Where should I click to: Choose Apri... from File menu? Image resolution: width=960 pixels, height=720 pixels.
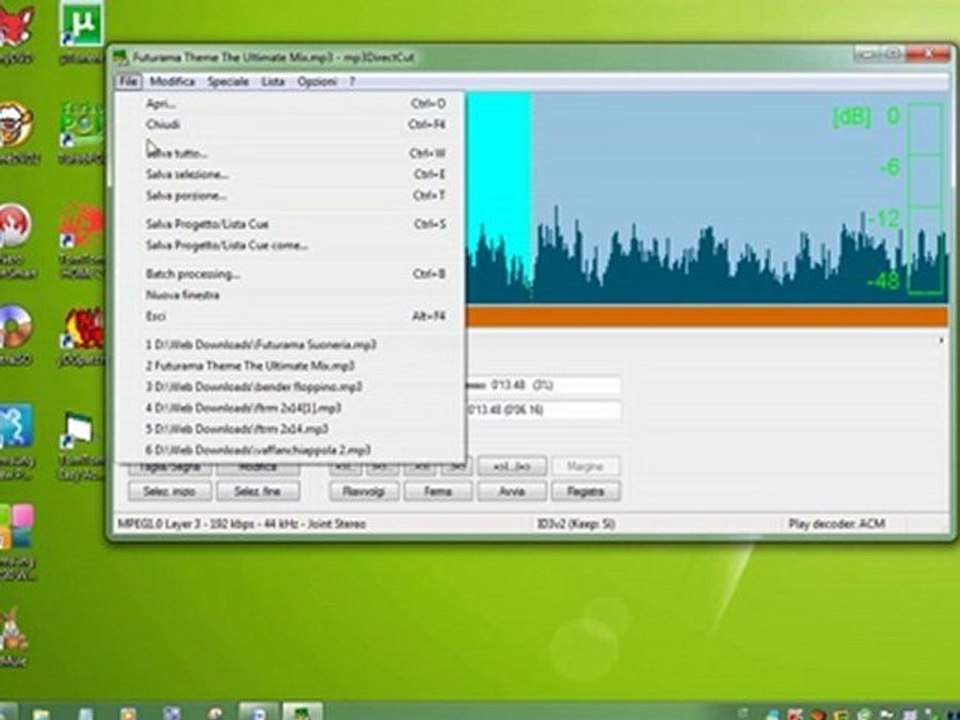[290, 103]
